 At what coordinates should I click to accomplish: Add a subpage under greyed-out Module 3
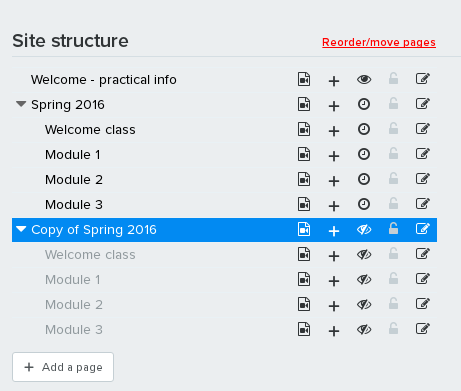[x=334, y=331]
